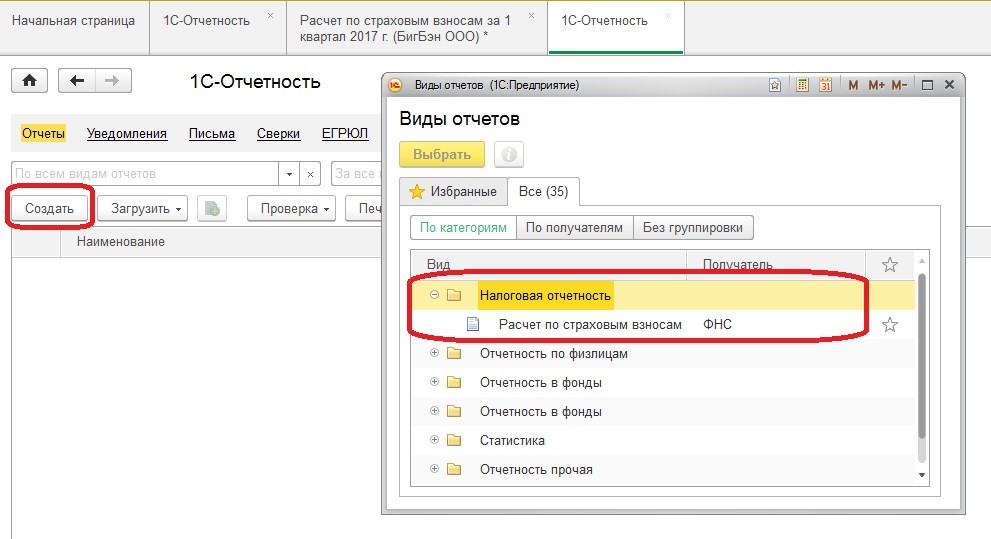The width and height of the screenshot is (991, 539).
Task: Select Расчет по страховым взносам row
Action: (662, 325)
